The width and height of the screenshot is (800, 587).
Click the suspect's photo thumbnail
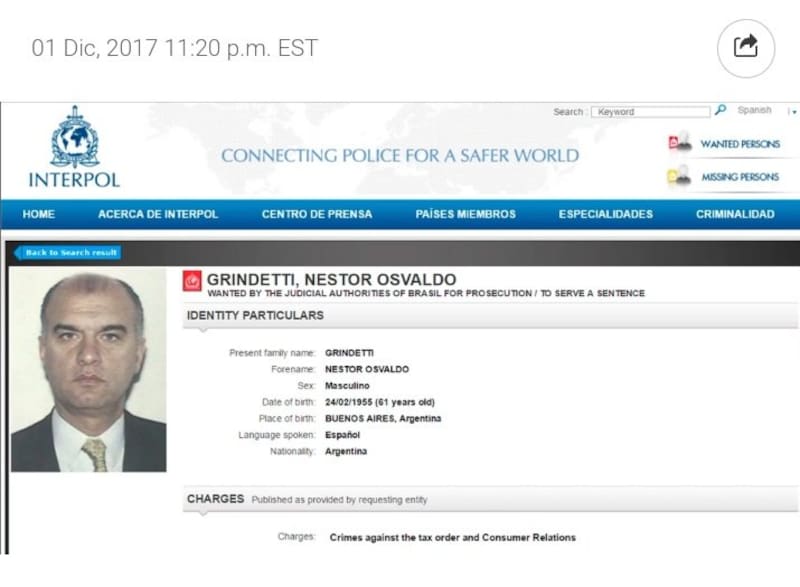89,370
